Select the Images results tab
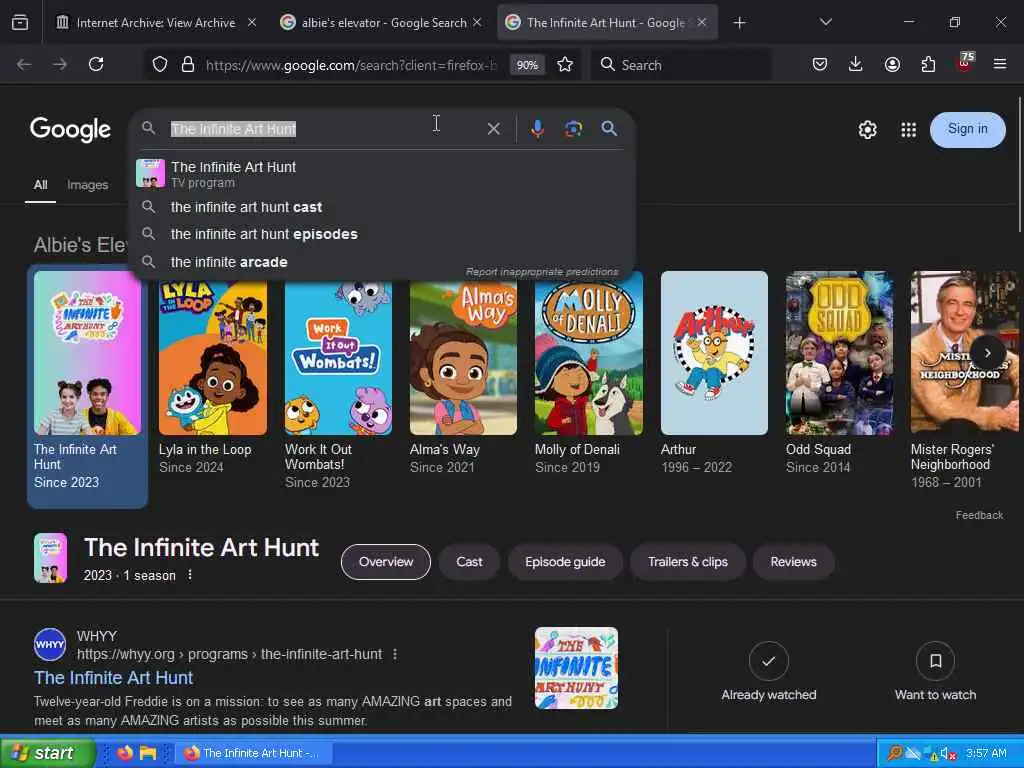This screenshot has width=1024, height=768. pos(88,185)
